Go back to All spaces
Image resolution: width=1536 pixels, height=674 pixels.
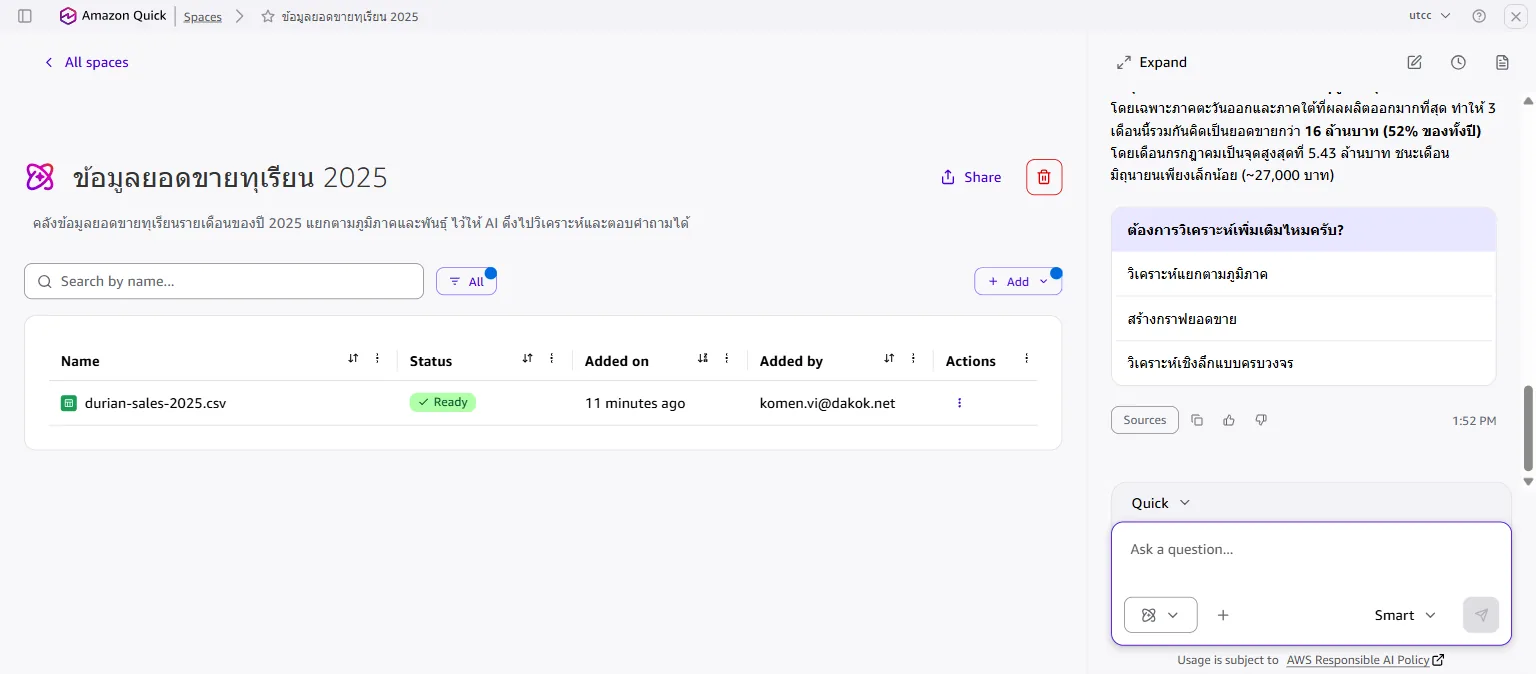86,62
